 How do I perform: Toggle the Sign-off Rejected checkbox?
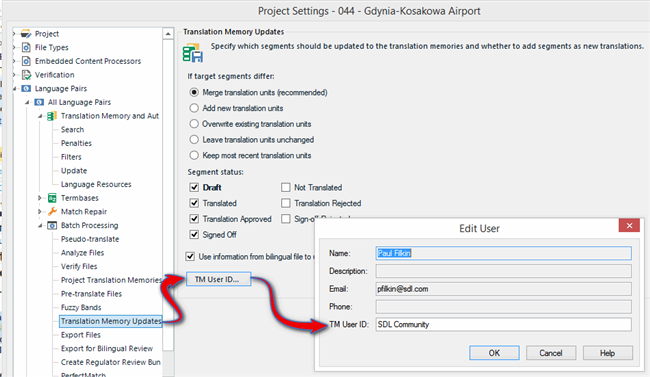click(x=286, y=219)
